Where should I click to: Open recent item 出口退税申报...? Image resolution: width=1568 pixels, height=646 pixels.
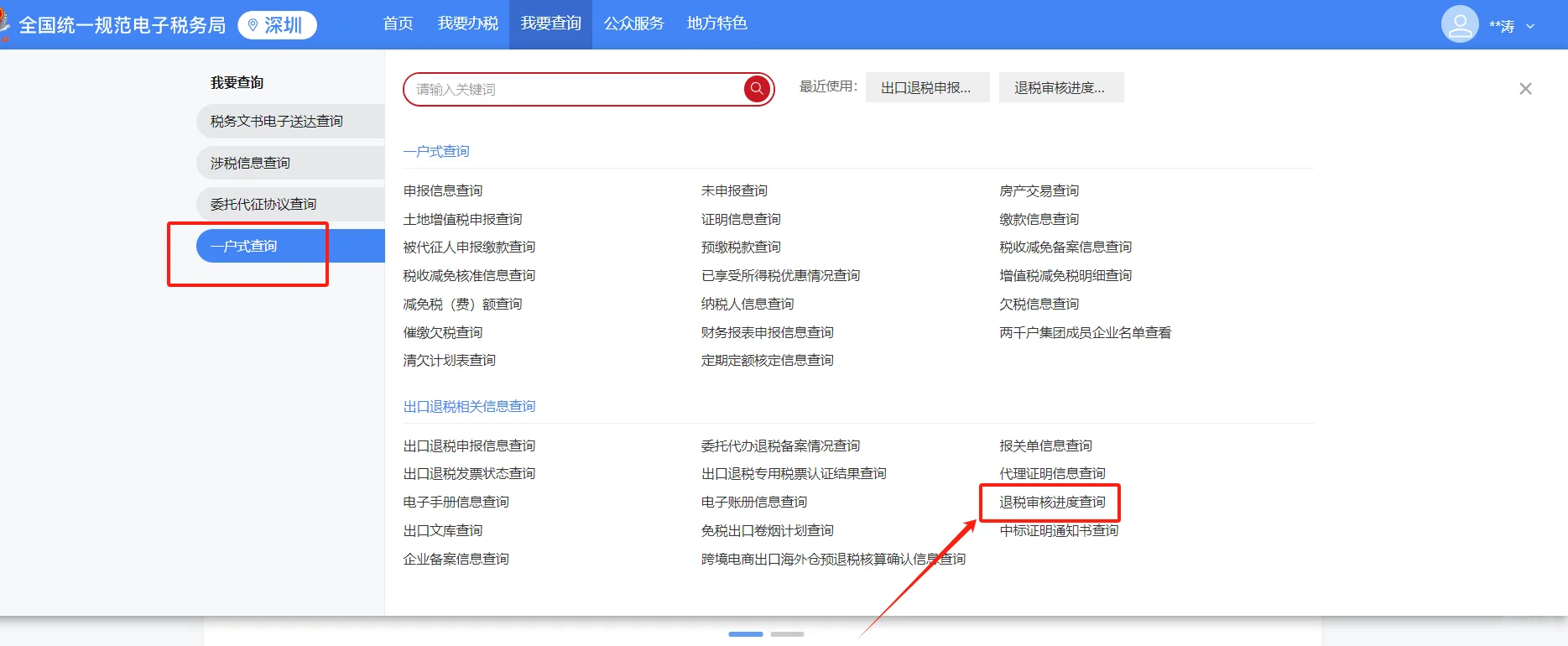coord(927,87)
